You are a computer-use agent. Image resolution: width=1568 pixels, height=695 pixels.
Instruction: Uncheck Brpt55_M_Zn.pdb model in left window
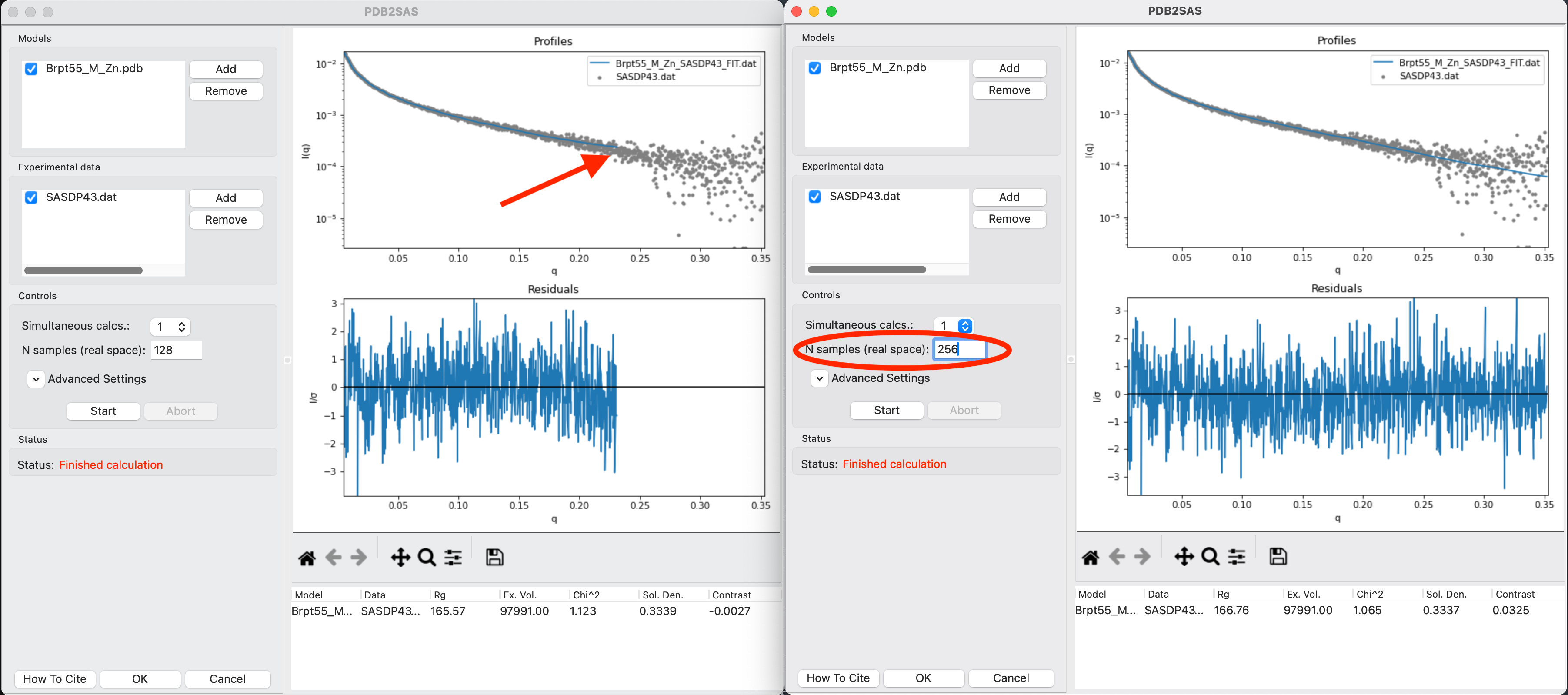pos(31,69)
